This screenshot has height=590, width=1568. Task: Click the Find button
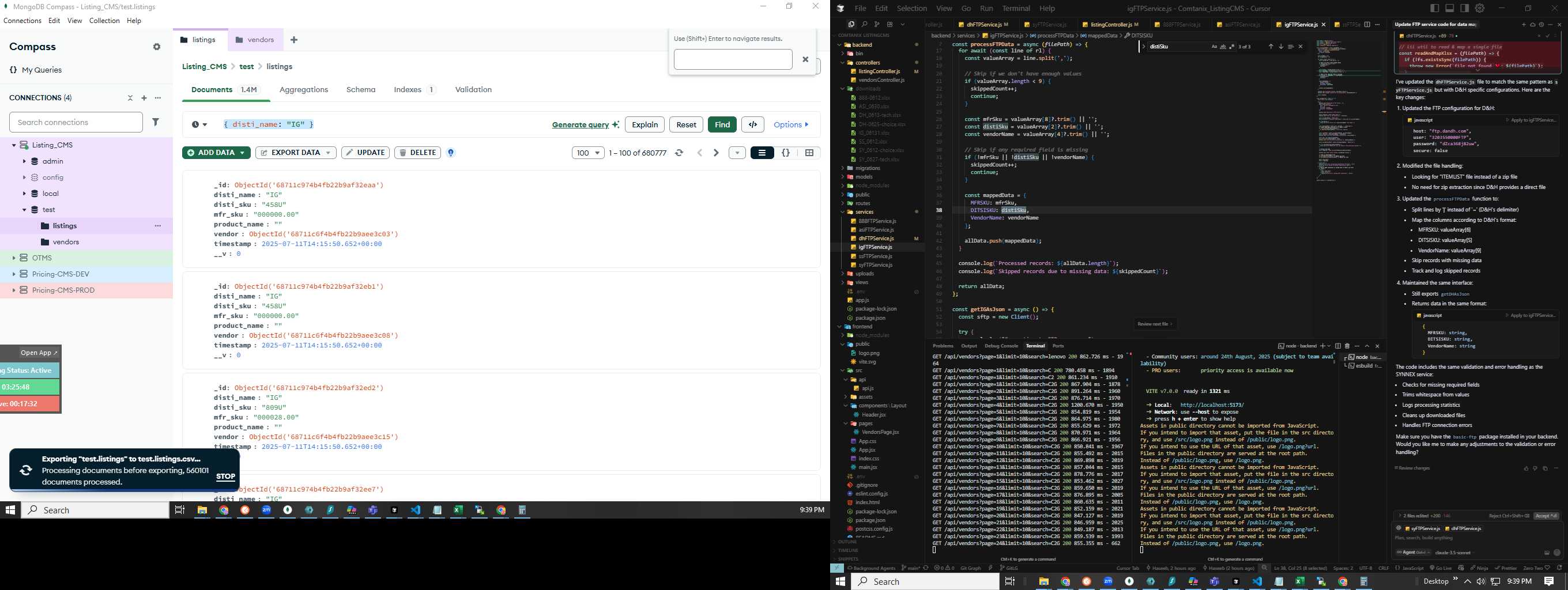pos(722,124)
